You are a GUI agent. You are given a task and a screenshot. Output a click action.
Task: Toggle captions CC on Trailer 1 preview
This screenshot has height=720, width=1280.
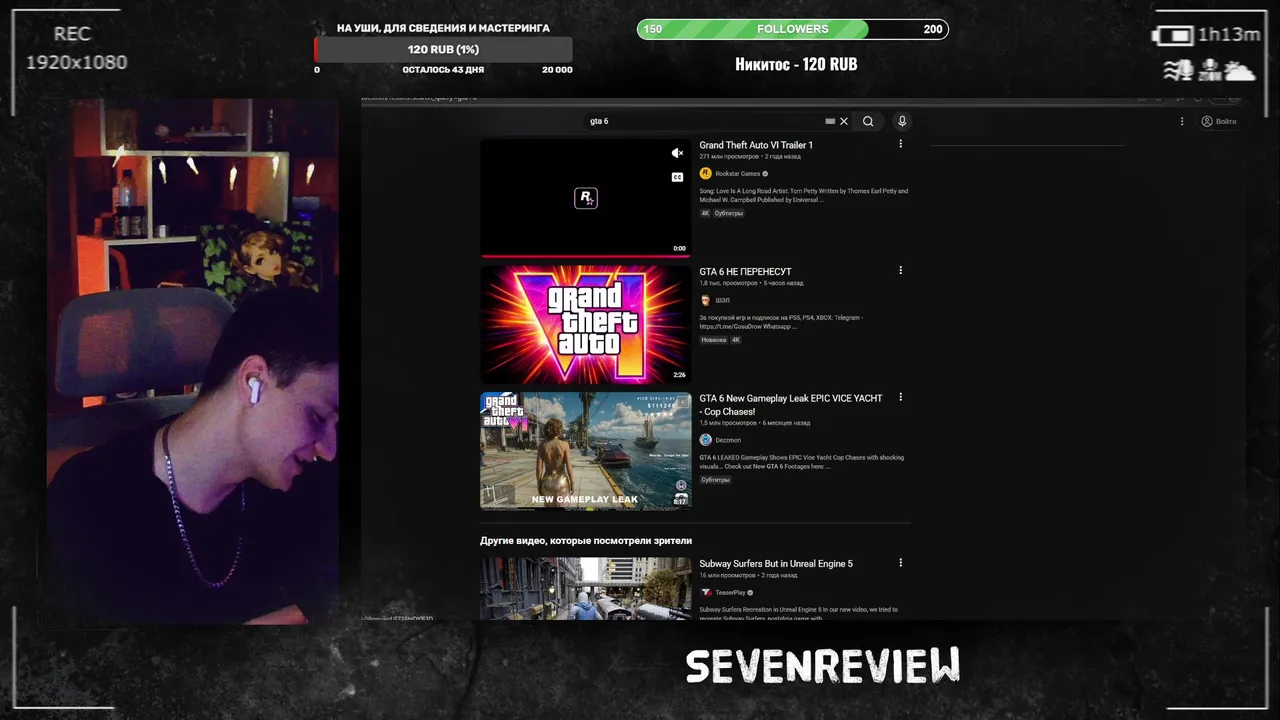pyautogui.click(x=678, y=177)
